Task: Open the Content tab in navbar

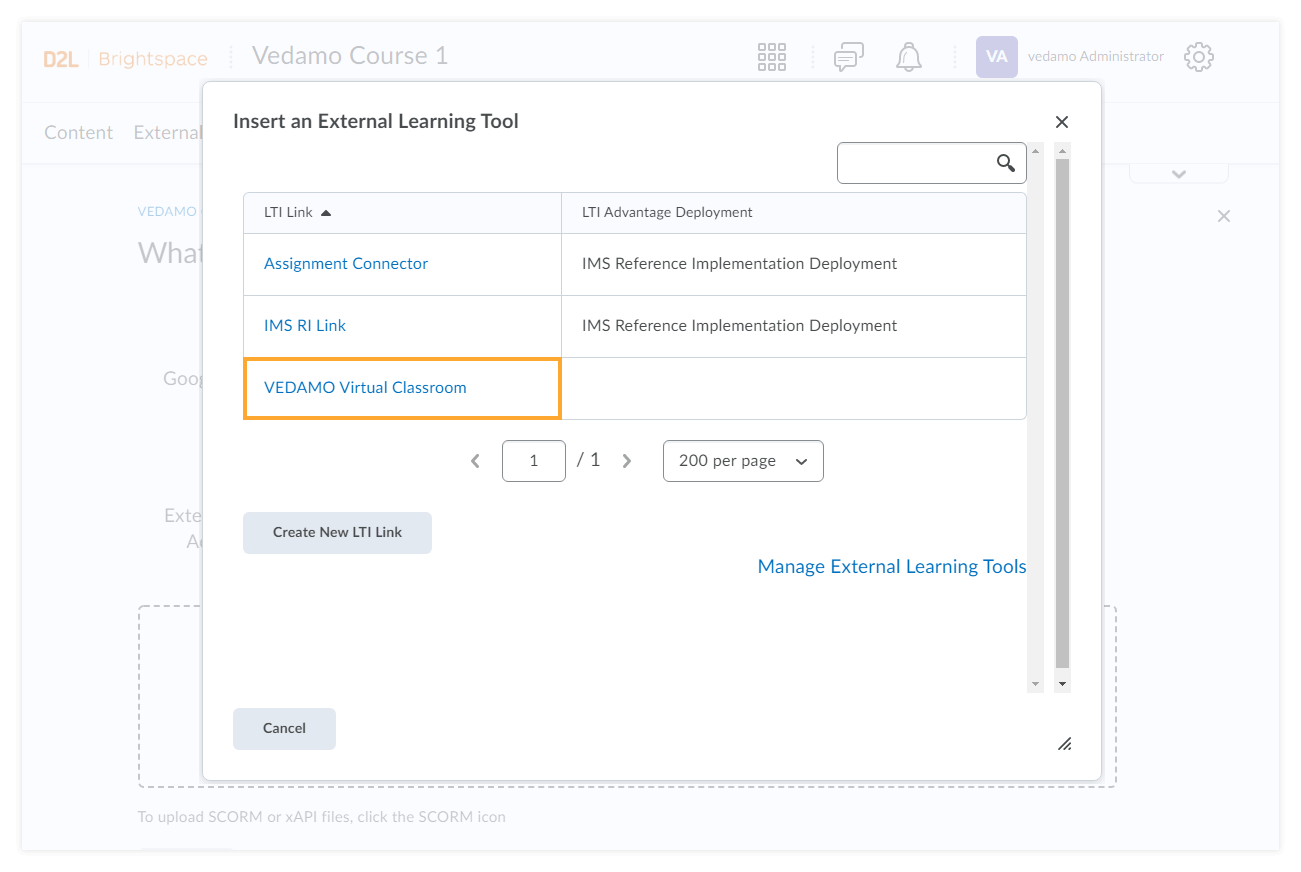Action: pyautogui.click(x=79, y=133)
